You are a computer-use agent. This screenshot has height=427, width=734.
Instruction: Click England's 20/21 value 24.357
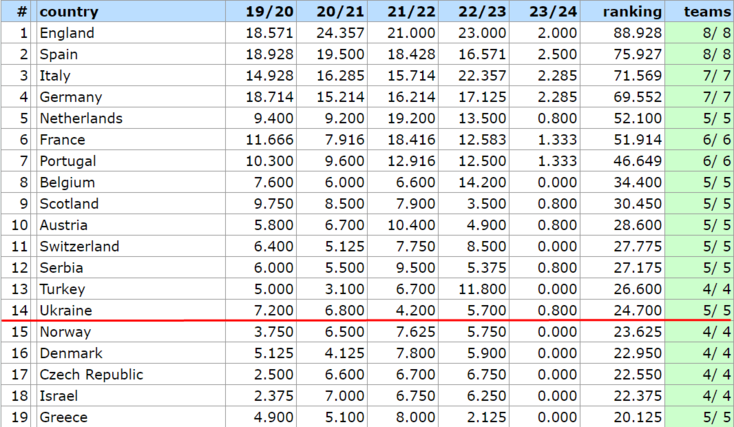coord(340,33)
